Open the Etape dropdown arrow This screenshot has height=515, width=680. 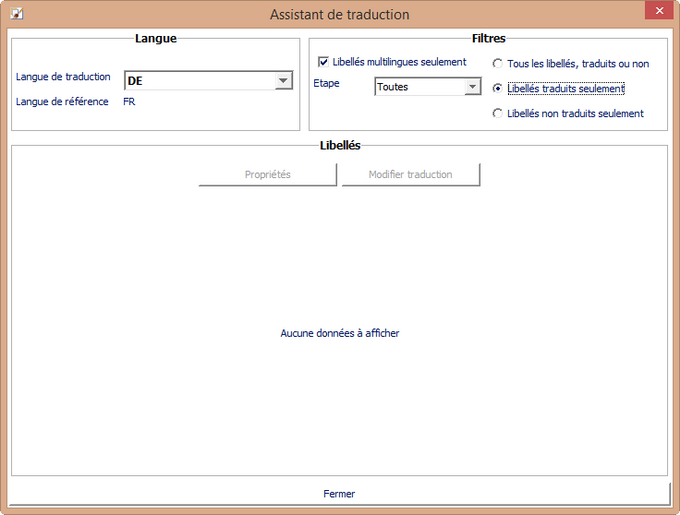(473, 87)
